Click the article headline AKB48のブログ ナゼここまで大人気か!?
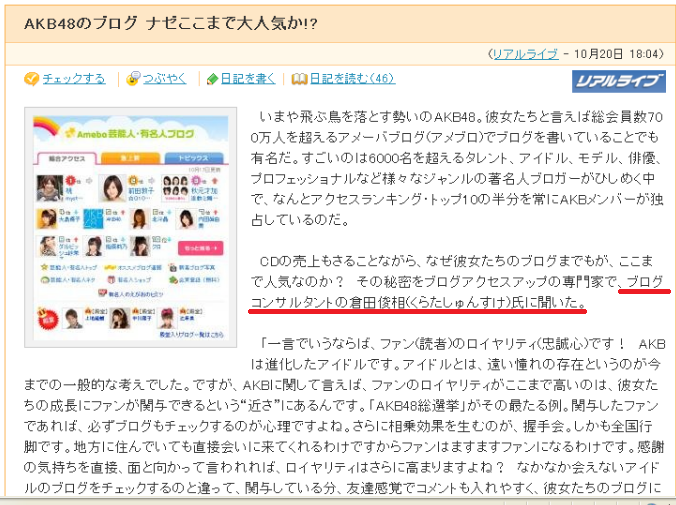The height and width of the screenshot is (505, 676). tap(171, 23)
